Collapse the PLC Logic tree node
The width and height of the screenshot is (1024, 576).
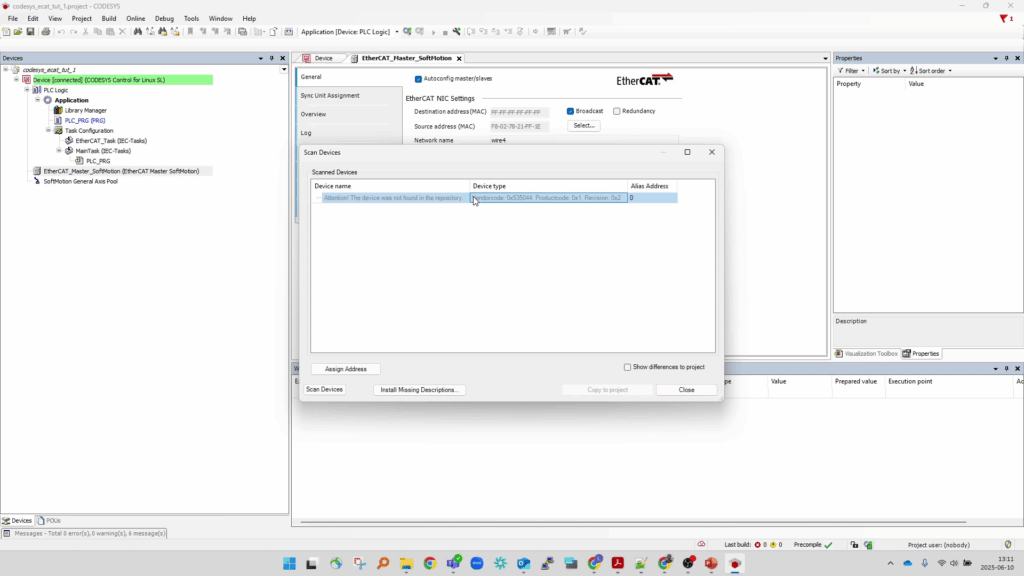27,90
